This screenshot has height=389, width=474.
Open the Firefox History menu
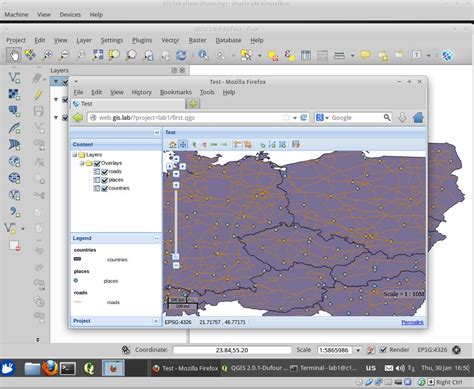click(x=141, y=92)
